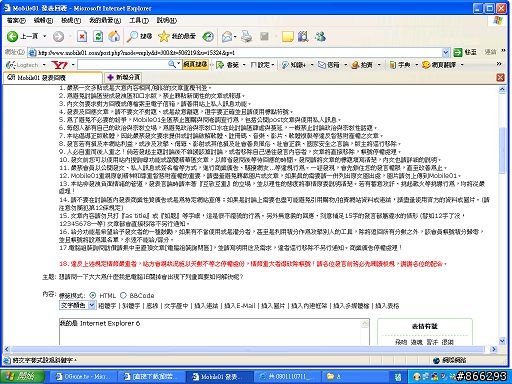Open a new tab with 新增分頁
512x384 pixels.
click(123, 77)
